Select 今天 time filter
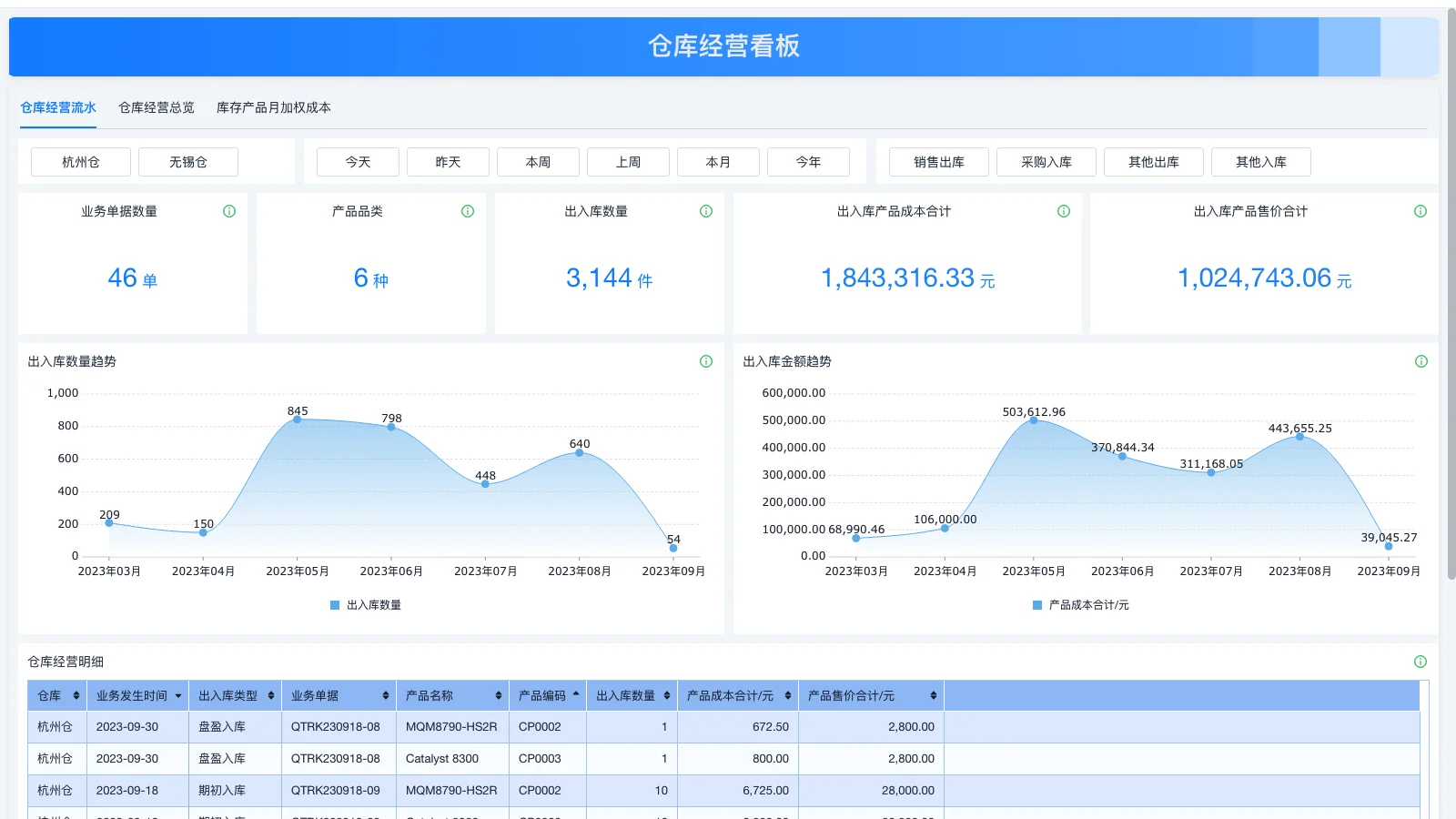The height and width of the screenshot is (819, 1456). (358, 162)
